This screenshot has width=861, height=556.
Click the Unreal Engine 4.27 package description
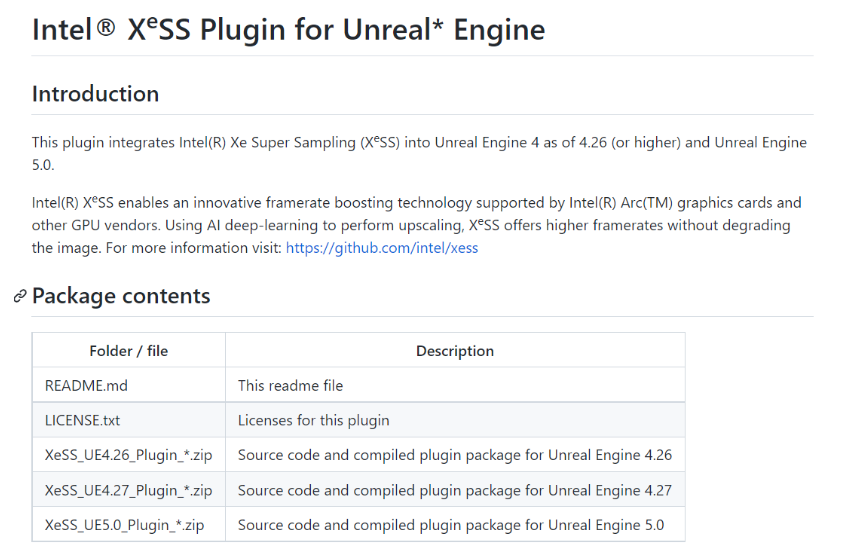[x=455, y=490]
